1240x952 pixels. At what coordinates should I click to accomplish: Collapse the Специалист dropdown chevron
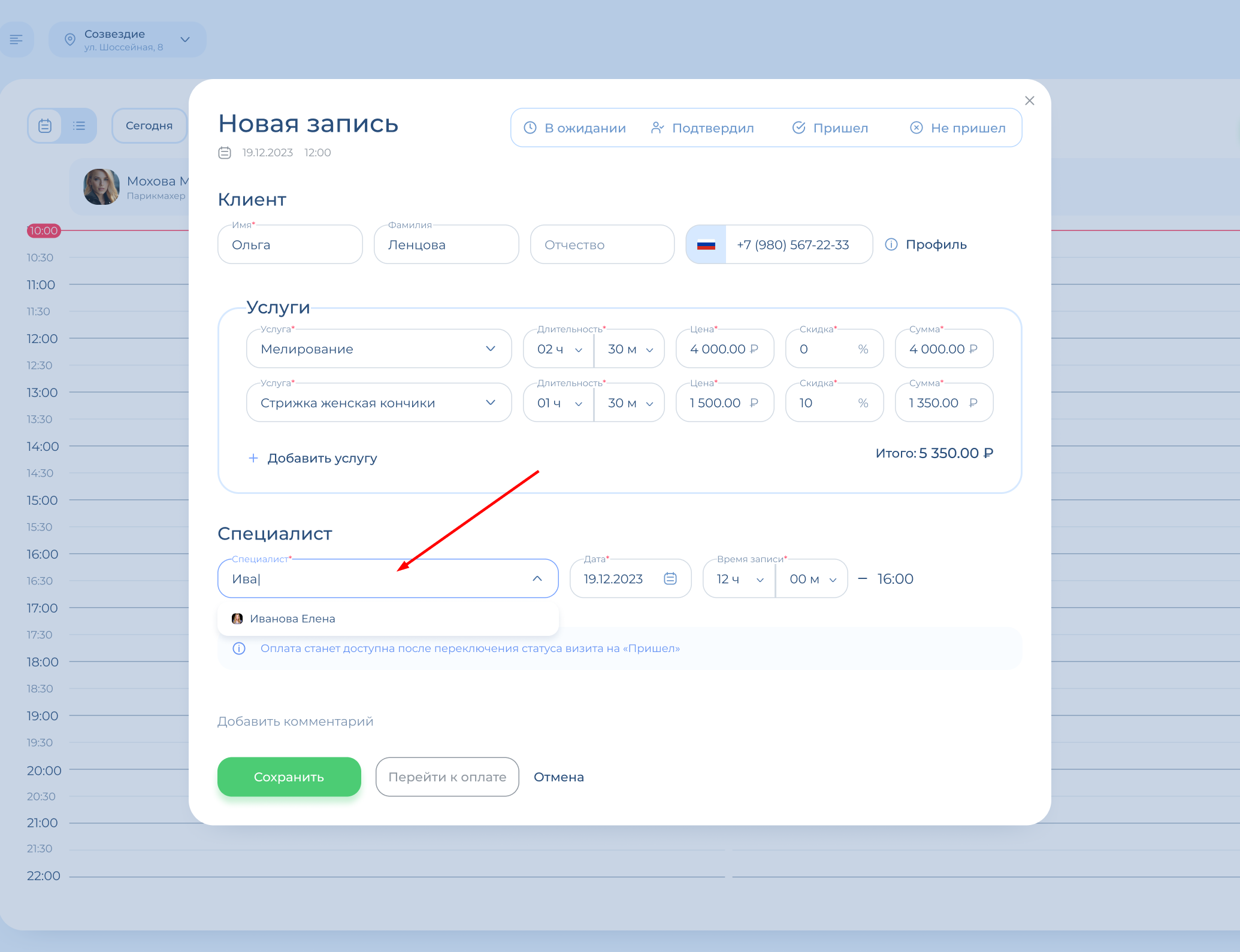(x=537, y=578)
